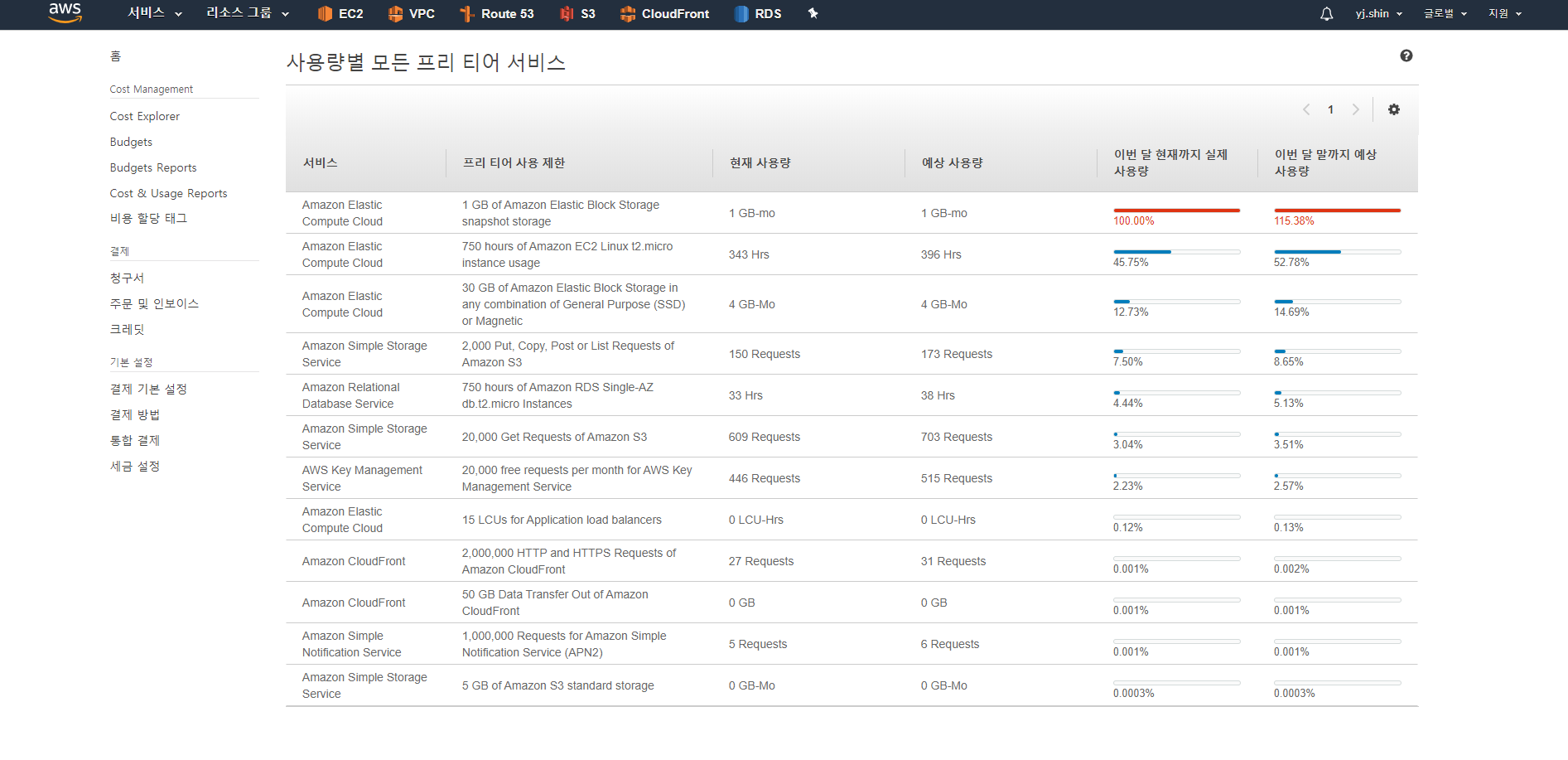Sort by 현재 사용량 column header
The width and height of the screenshot is (1568, 760).
[760, 162]
